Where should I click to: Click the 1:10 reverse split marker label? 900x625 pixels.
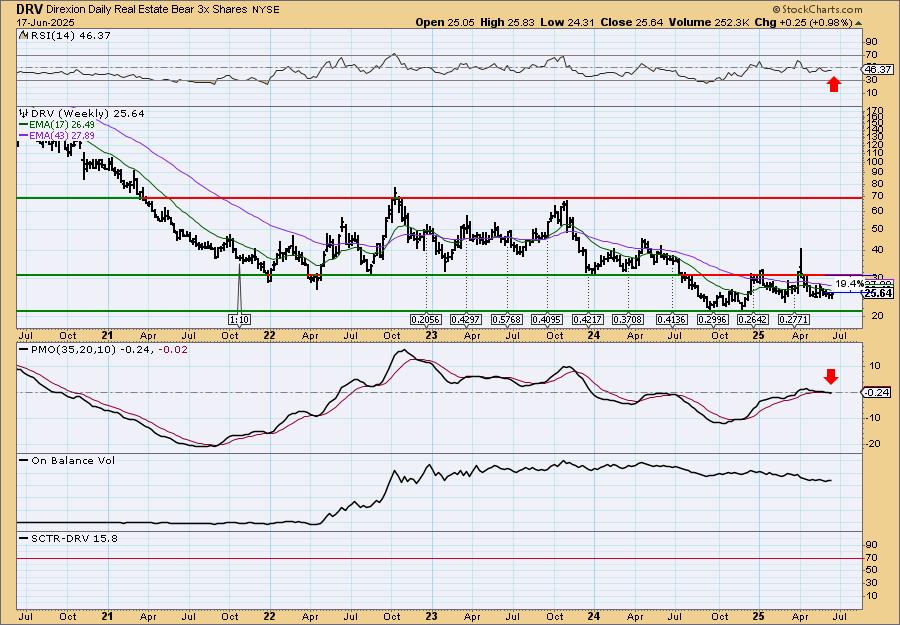(239, 319)
